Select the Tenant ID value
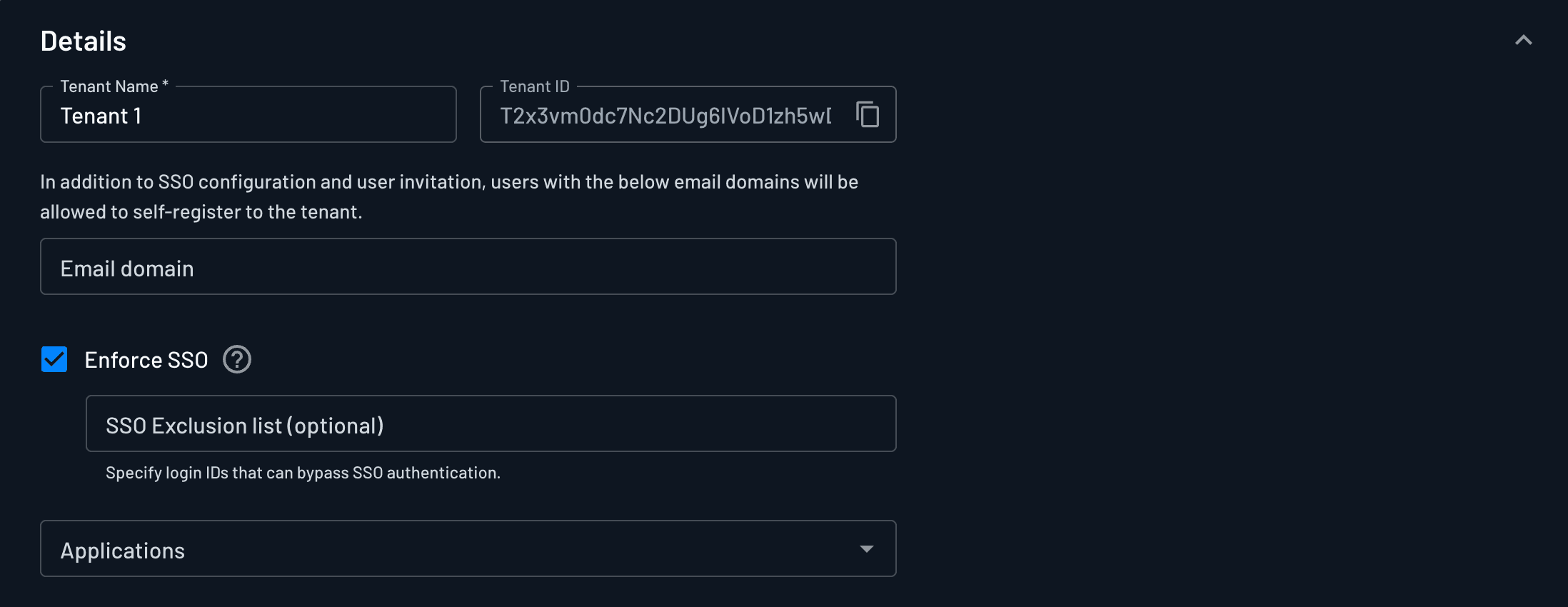1568x607 pixels. point(664,115)
